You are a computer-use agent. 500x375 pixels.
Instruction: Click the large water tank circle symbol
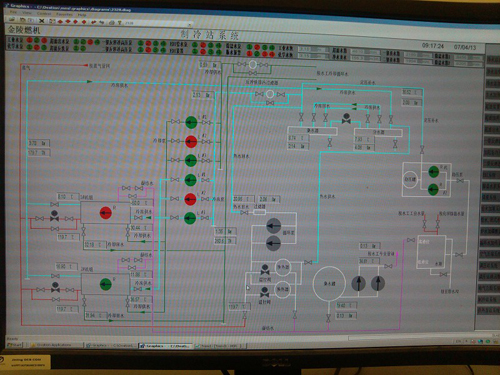point(329,283)
